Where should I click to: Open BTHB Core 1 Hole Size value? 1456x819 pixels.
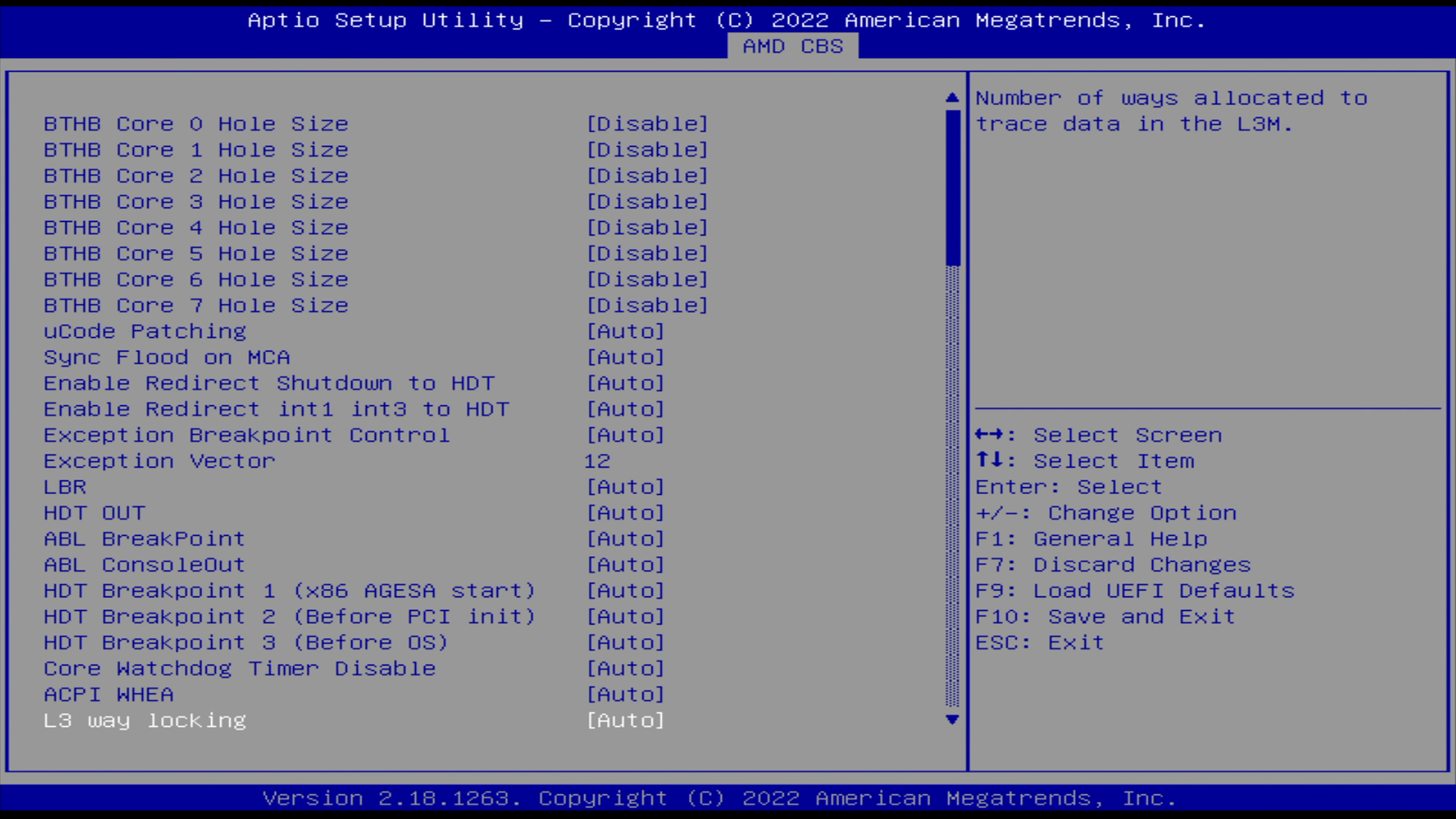[x=647, y=150]
